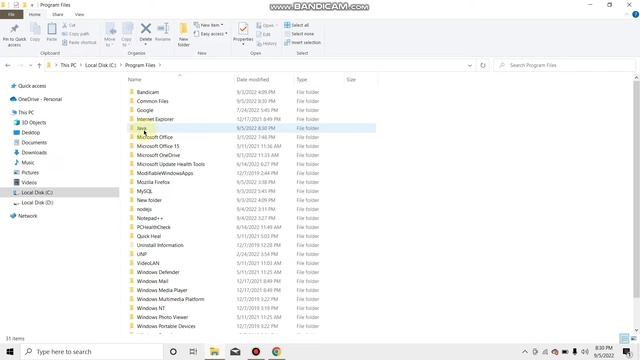Viewport: 640px width, 360px height.
Task: Click Paste shortcut in ribbon
Action: pos(79,42)
